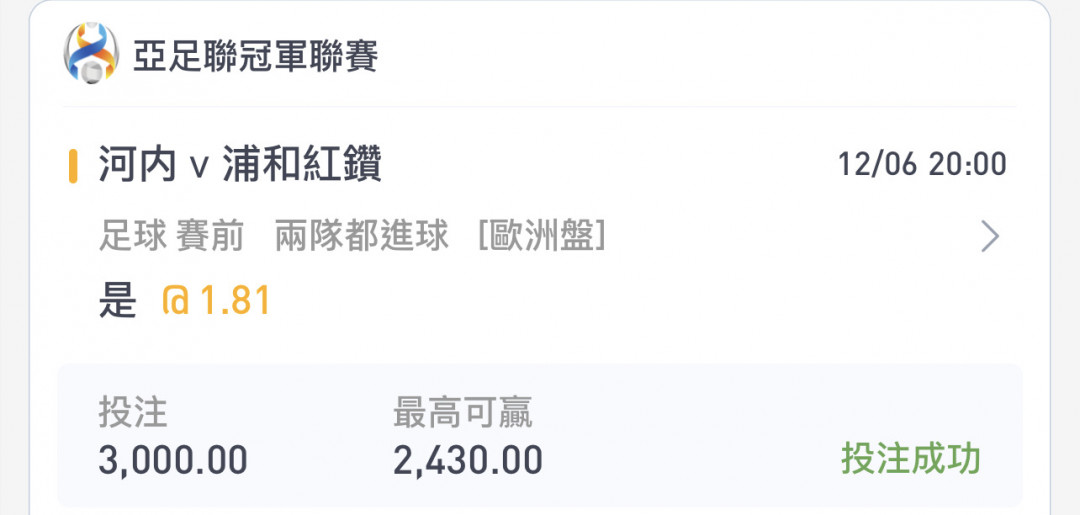Click the gray bet summary panel
The height and width of the screenshot is (515, 1080).
(x=540, y=436)
